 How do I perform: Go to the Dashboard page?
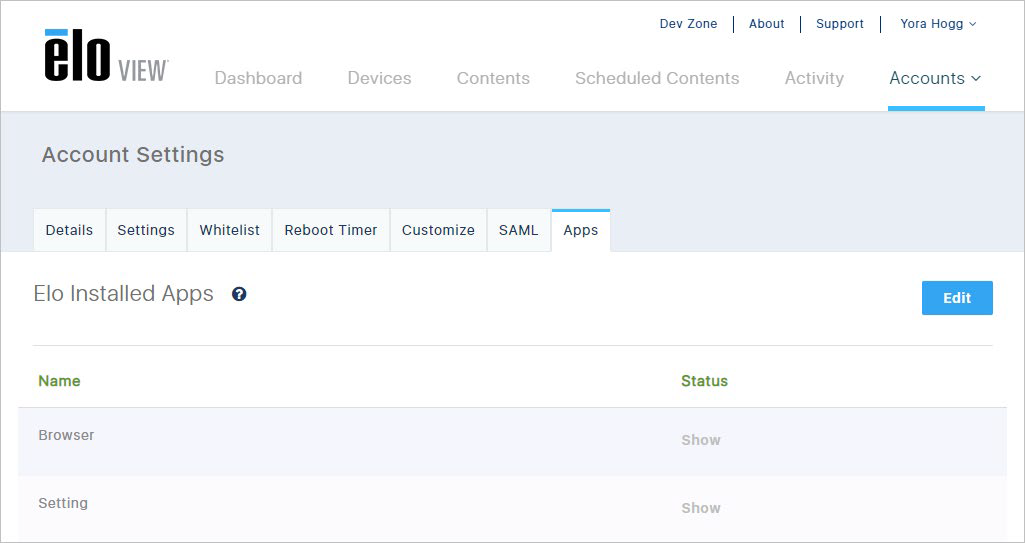click(258, 78)
